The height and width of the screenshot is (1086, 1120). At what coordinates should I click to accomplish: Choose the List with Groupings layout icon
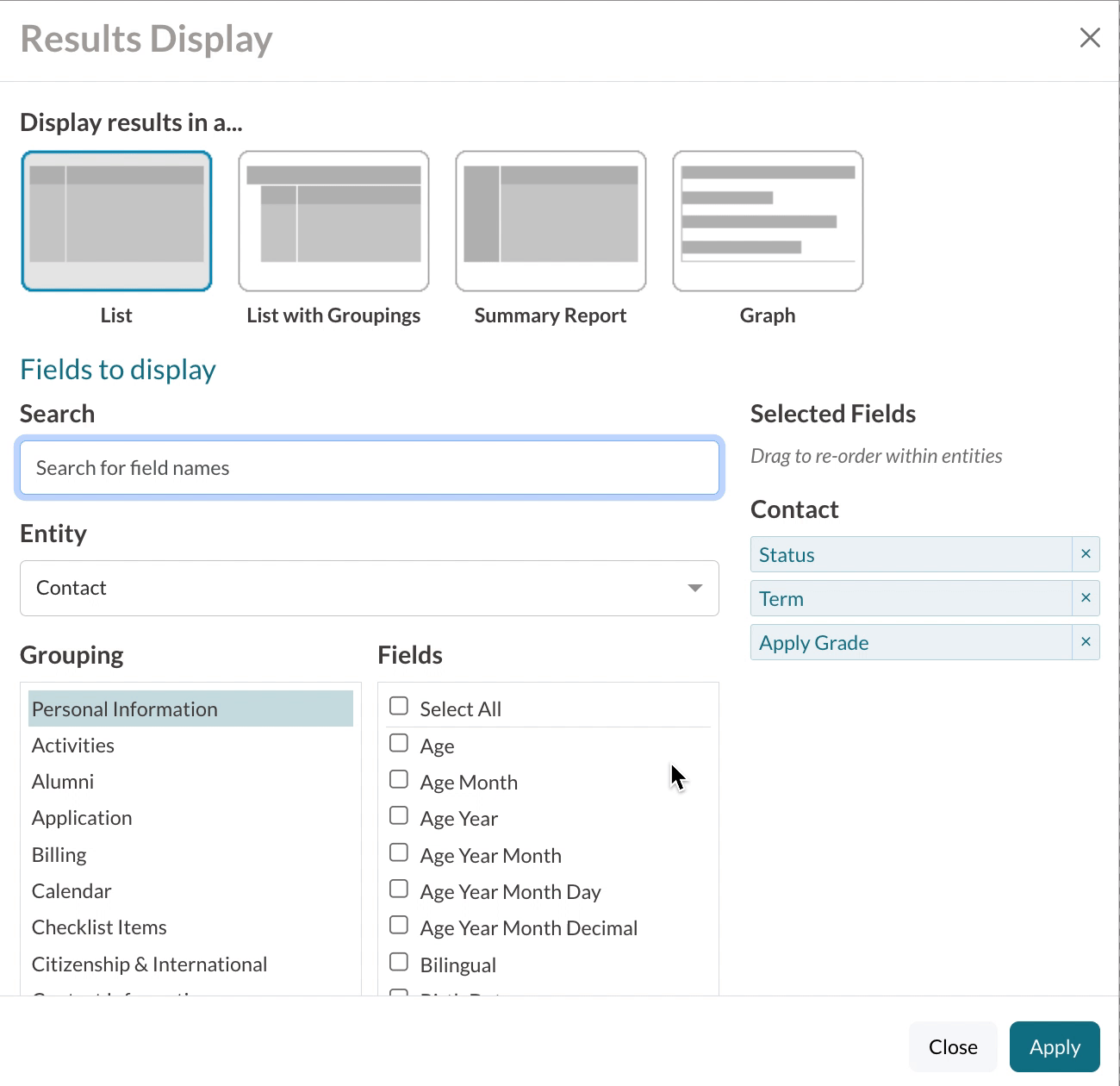pyautogui.click(x=333, y=221)
